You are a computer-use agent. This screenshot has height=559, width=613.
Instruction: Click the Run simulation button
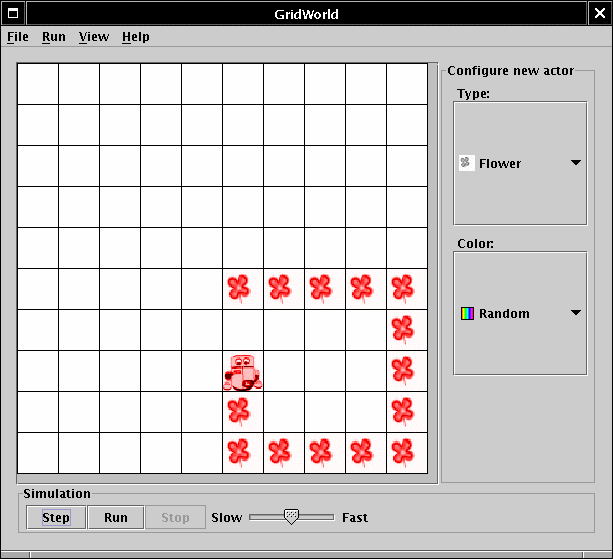[x=116, y=518]
